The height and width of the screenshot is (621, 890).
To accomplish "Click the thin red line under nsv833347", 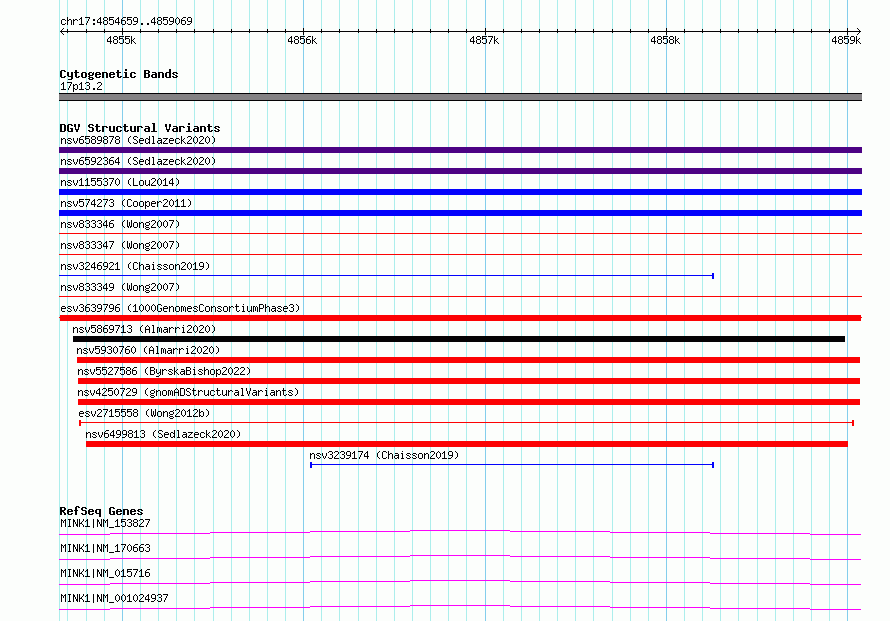I will 460,254.
